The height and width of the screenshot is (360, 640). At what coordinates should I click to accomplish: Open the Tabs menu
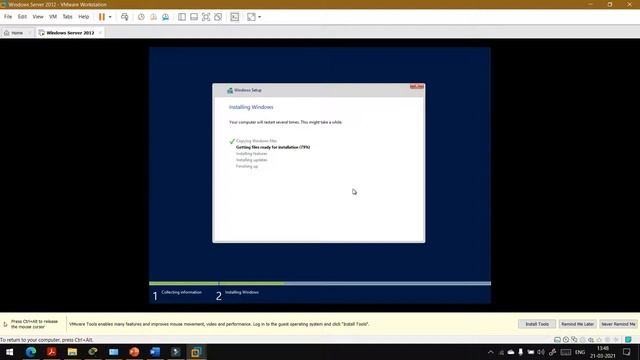(x=67, y=17)
